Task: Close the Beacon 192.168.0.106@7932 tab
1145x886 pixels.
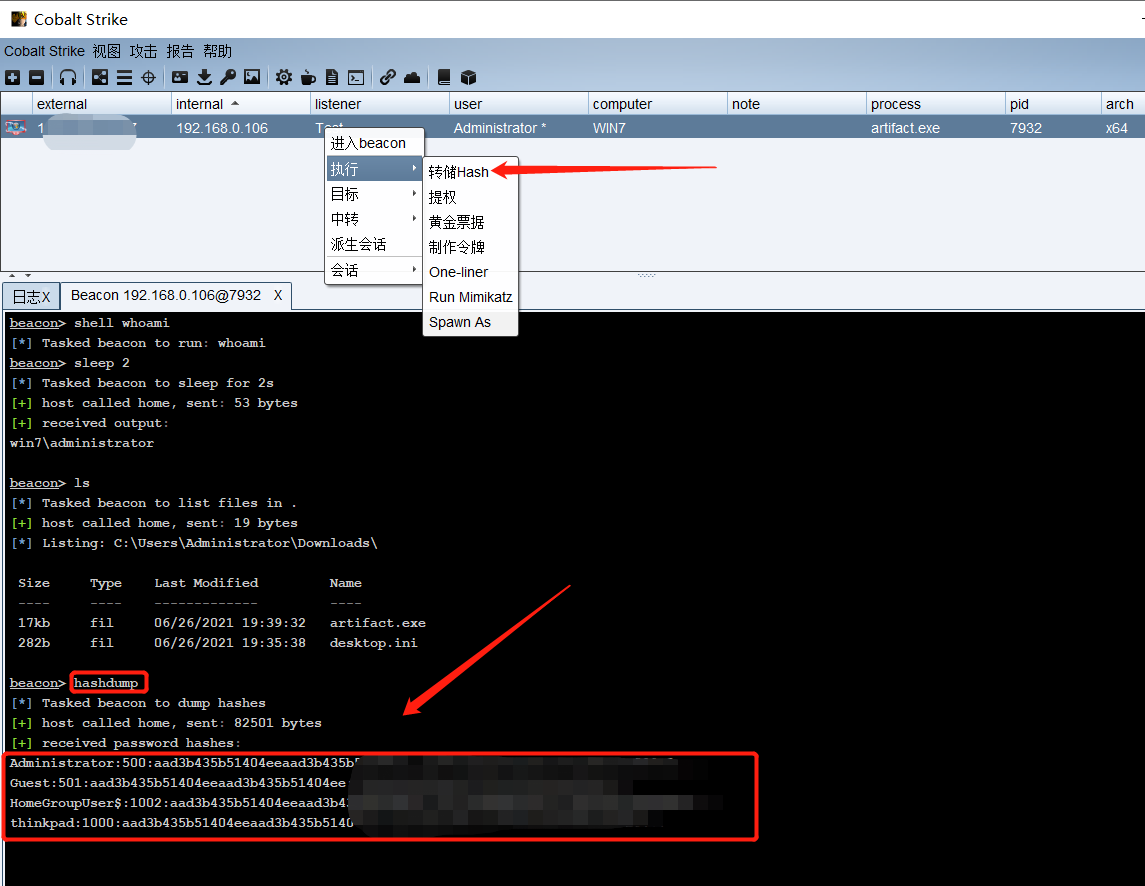Action: click(278, 295)
